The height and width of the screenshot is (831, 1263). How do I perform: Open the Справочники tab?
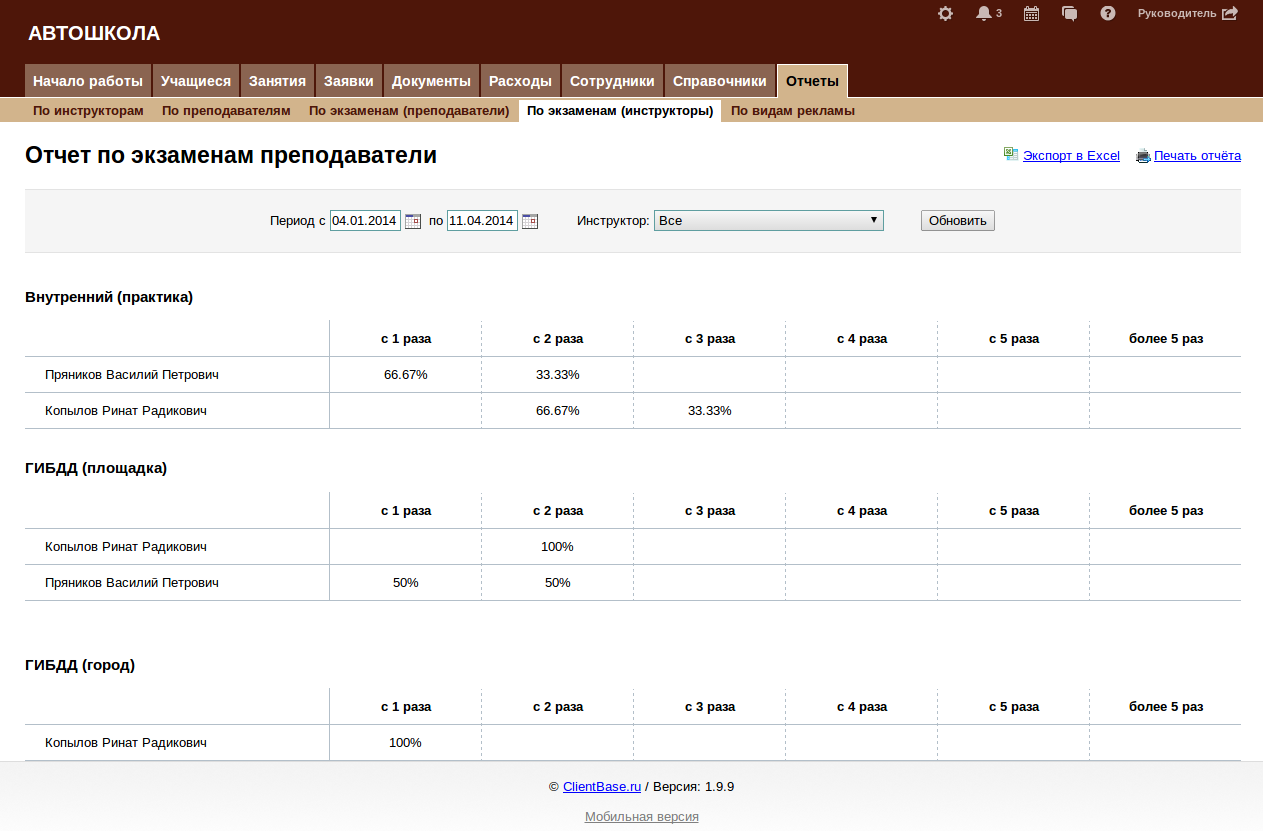tap(720, 81)
